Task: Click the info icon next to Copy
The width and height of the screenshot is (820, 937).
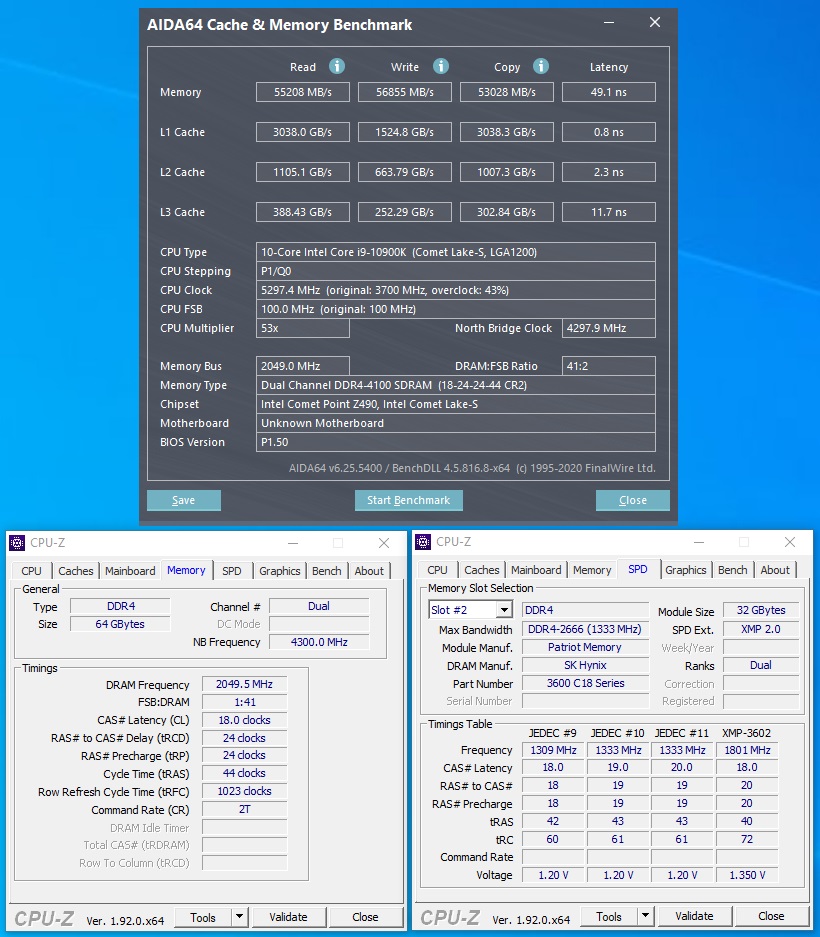Action: [541, 67]
